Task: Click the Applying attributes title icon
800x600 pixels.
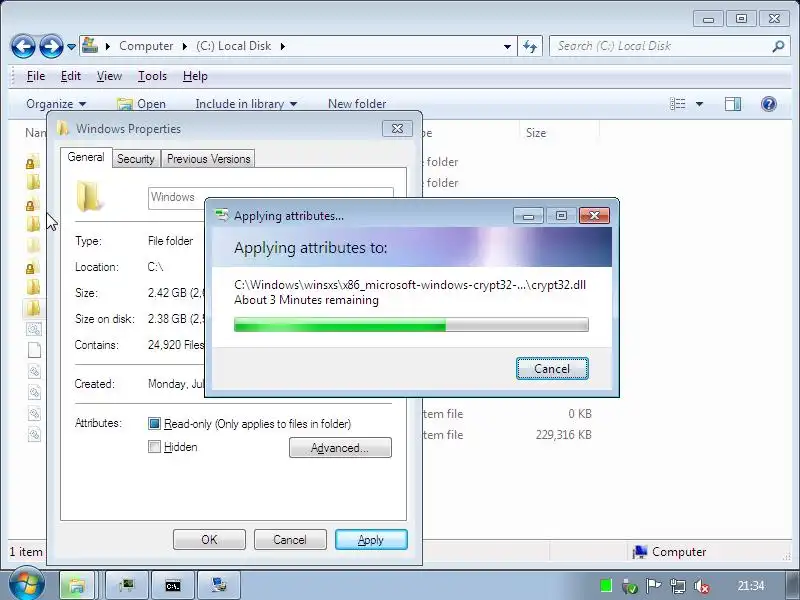Action: click(222, 215)
